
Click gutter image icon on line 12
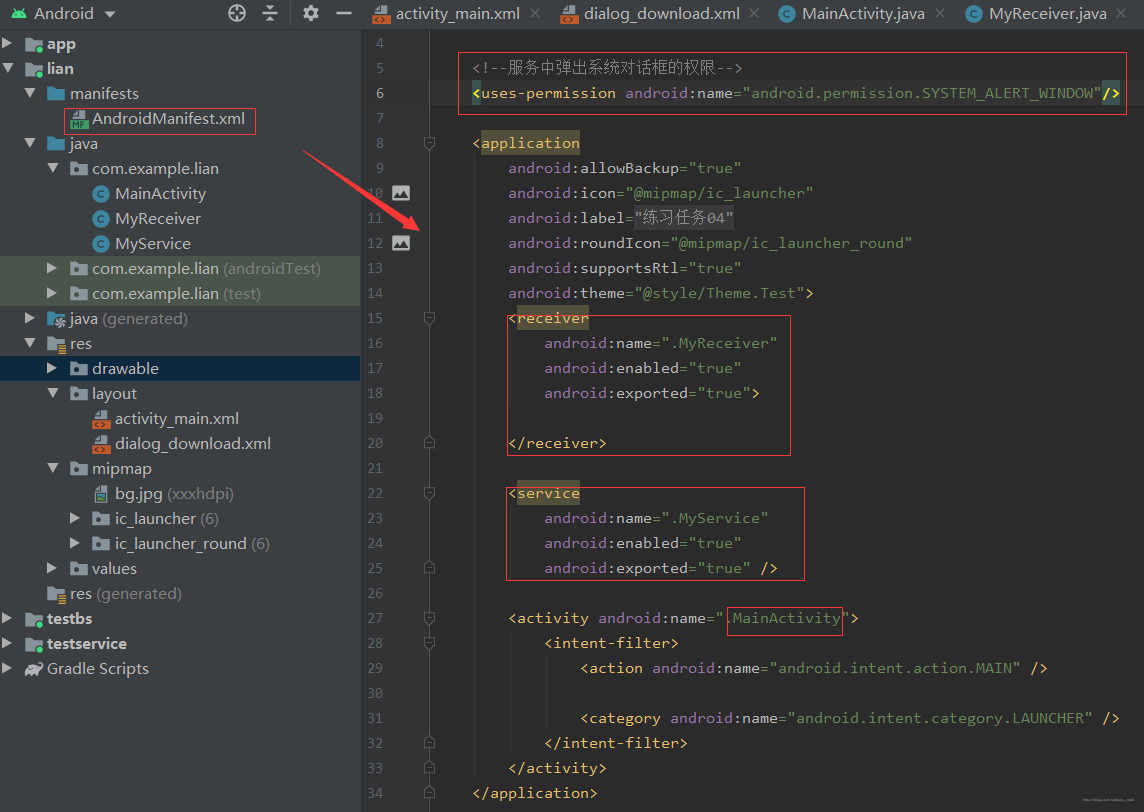coord(401,243)
